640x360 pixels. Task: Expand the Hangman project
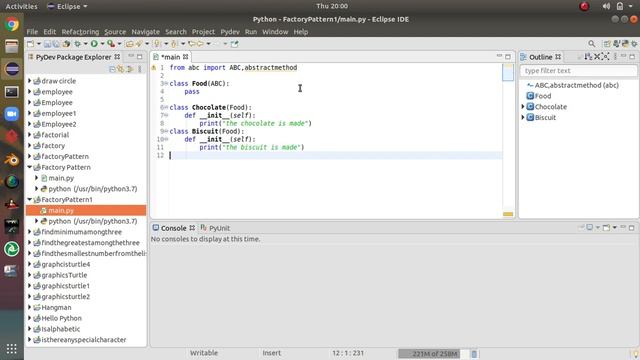[x=29, y=307]
